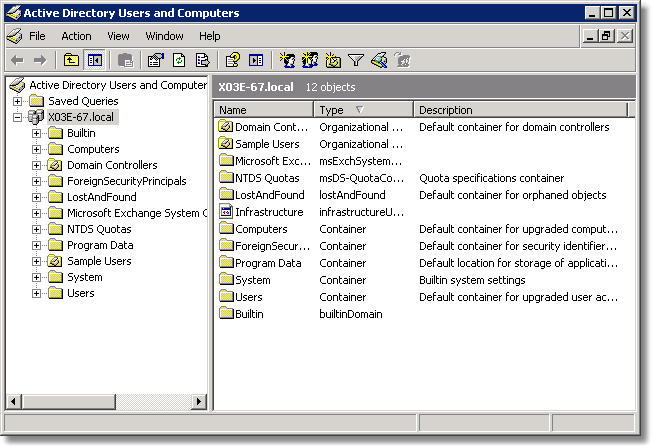The height and width of the screenshot is (448, 653).
Task: Select the X03E-67.local domain in tree
Action: point(81,117)
